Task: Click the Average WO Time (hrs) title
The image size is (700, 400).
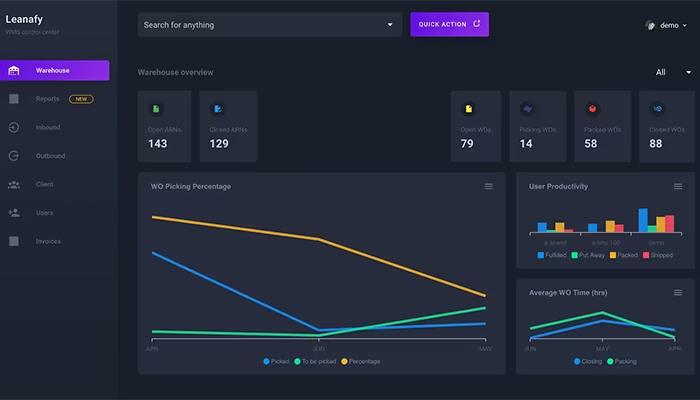Action: [x=568, y=293]
